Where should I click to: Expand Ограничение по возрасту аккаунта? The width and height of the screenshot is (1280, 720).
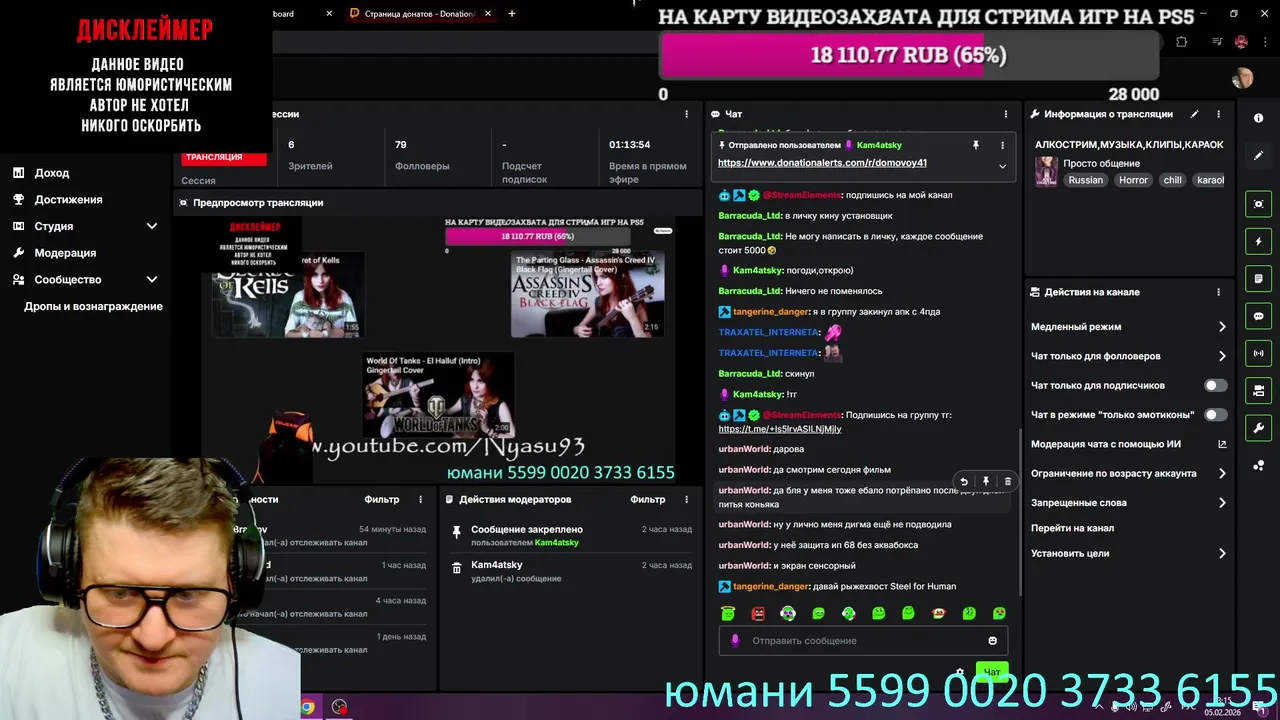coord(1128,473)
